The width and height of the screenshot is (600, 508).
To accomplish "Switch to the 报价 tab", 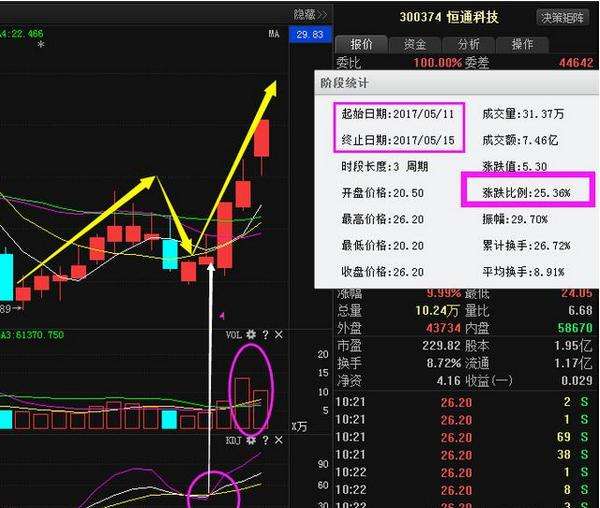I will pyautogui.click(x=360, y=45).
